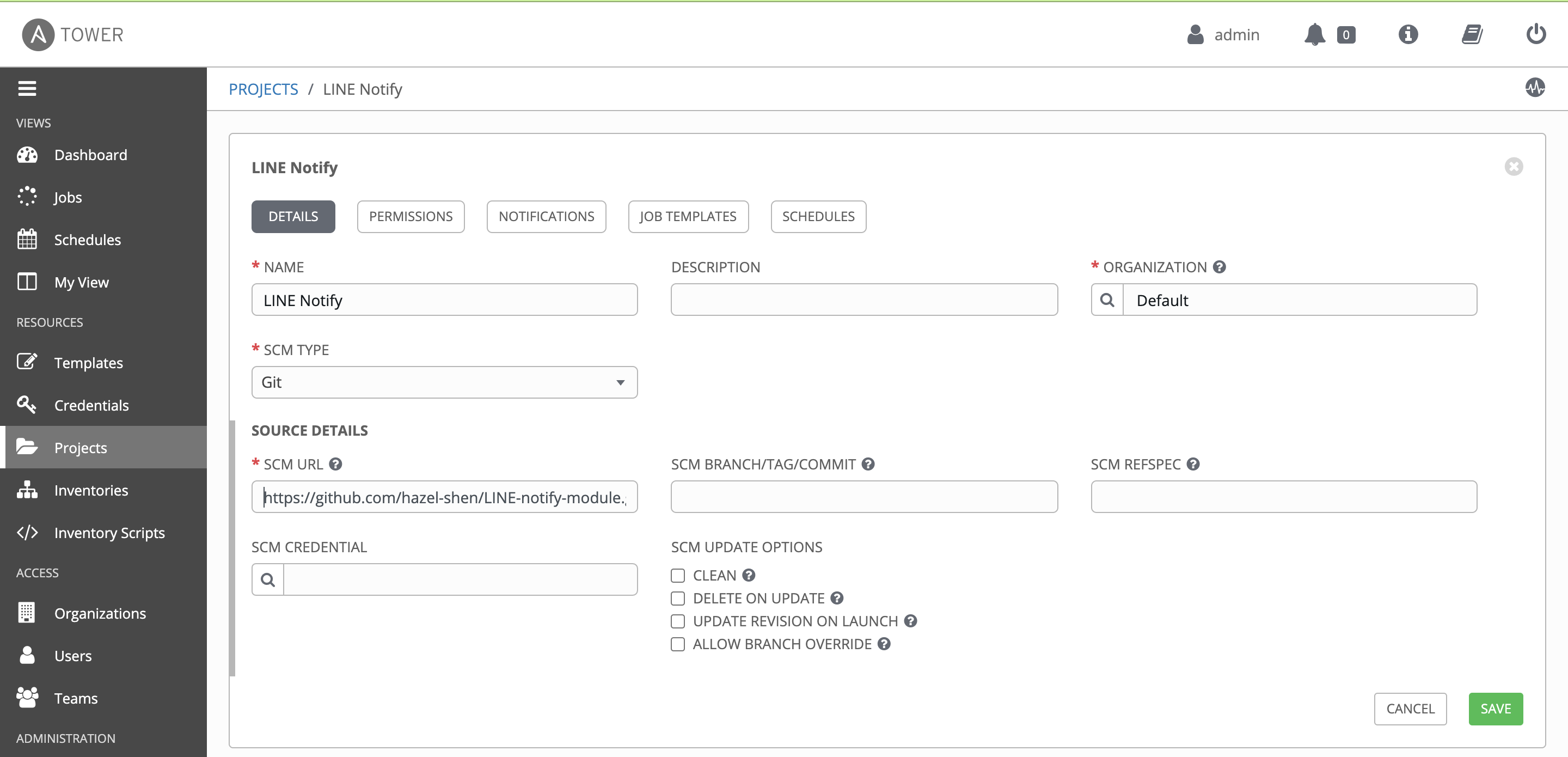
Task: Click the SCM Credential input field
Action: [460, 579]
